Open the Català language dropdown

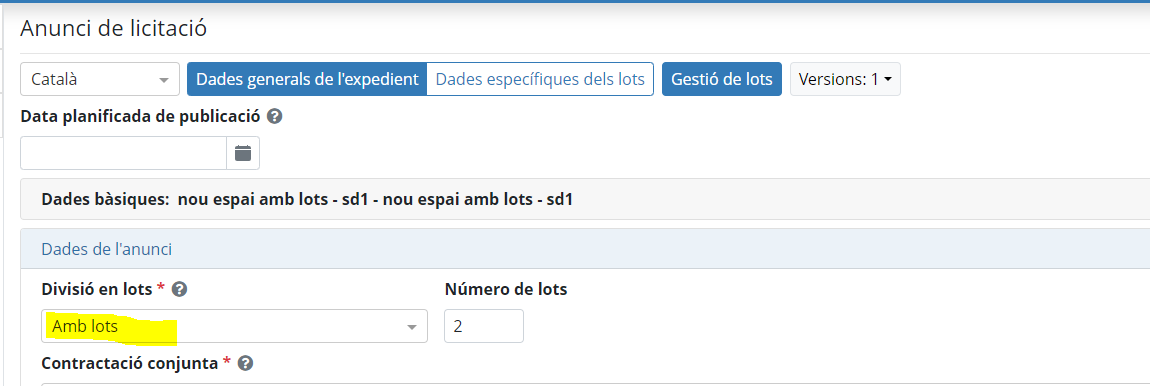(x=100, y=79)
